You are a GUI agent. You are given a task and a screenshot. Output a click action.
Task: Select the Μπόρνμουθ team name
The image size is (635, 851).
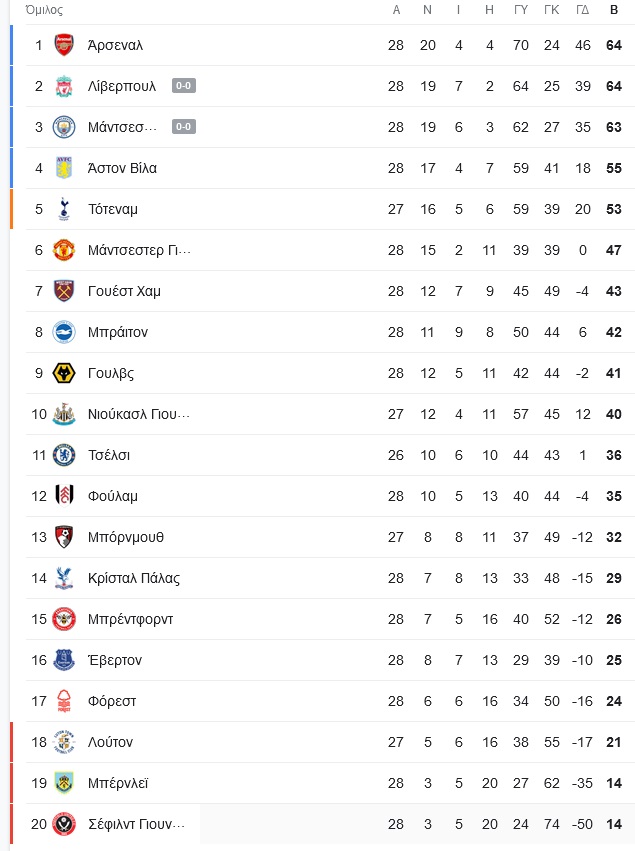coord(126,537)
